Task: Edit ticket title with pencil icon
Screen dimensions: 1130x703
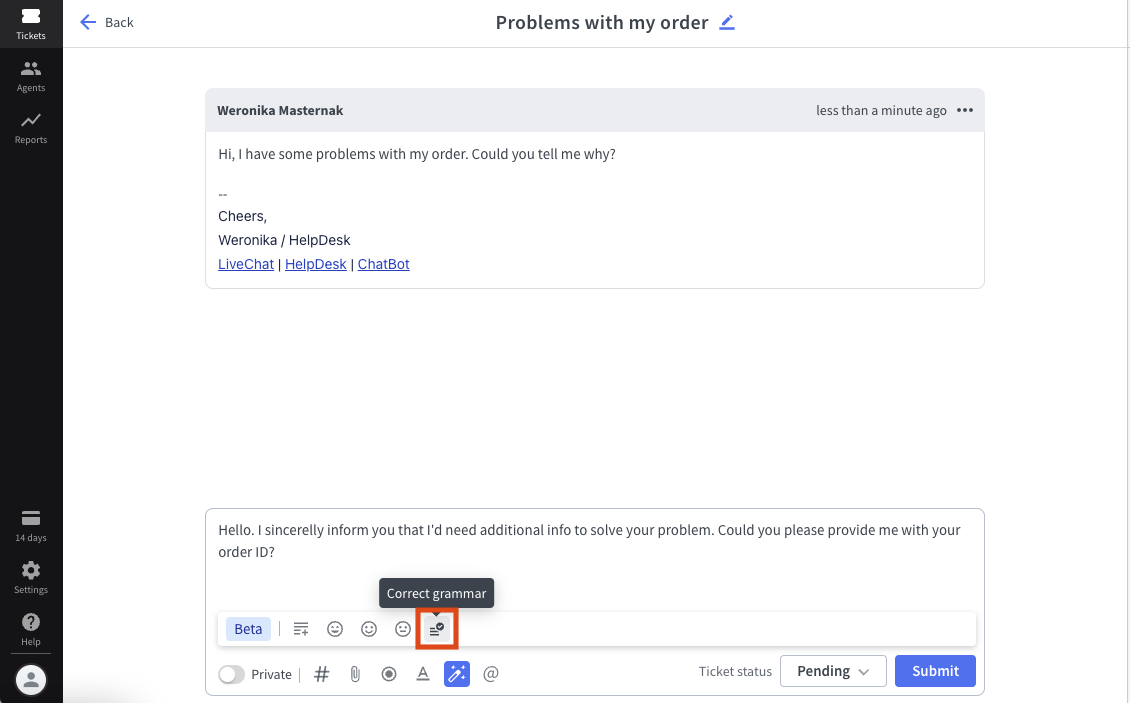Action: [727, 22]
